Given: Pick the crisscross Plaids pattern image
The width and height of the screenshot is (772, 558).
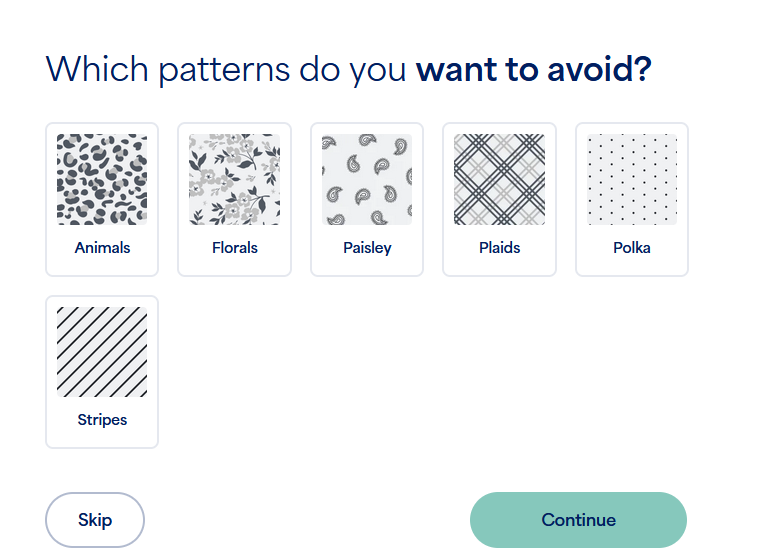Looking at the screenshot, I should (x=499, y=179).
